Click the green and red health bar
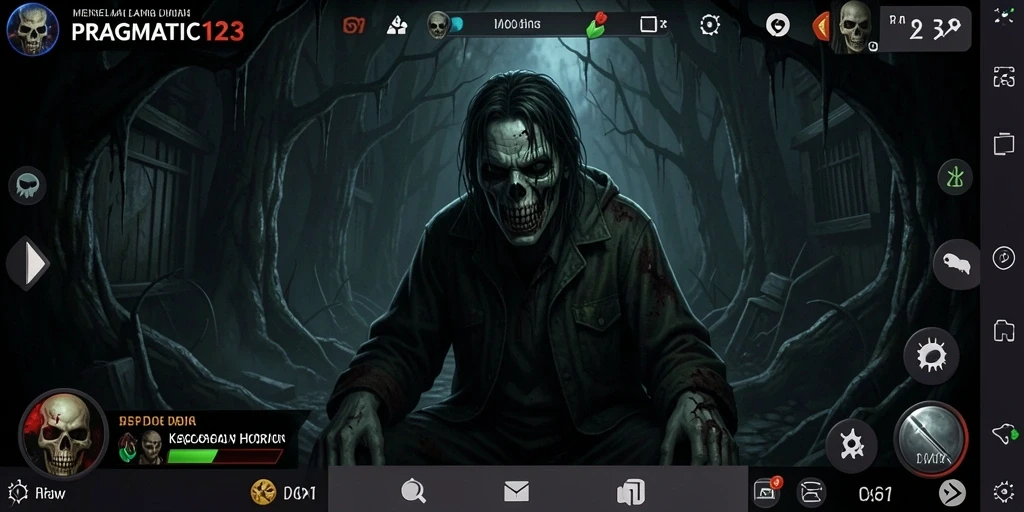The image size is (1024, 512). tap(225, 455)
